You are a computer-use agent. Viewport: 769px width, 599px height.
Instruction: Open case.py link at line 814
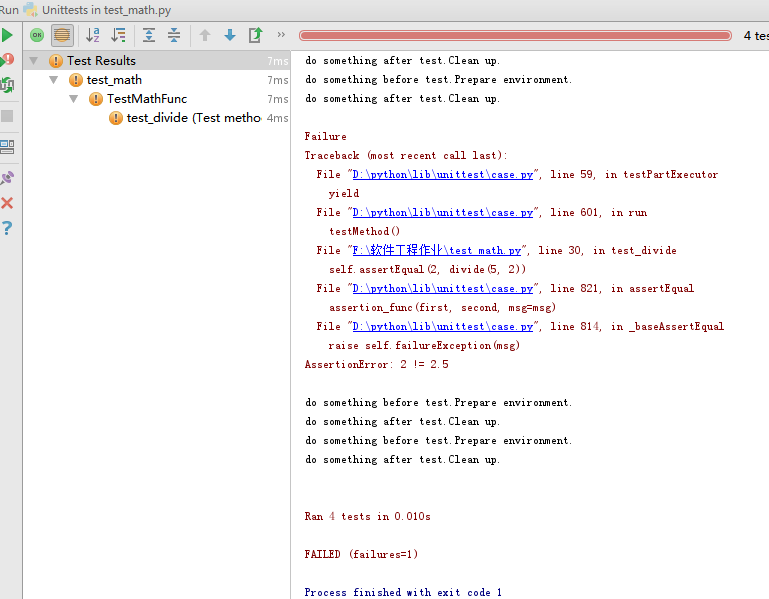coord(442,327)
